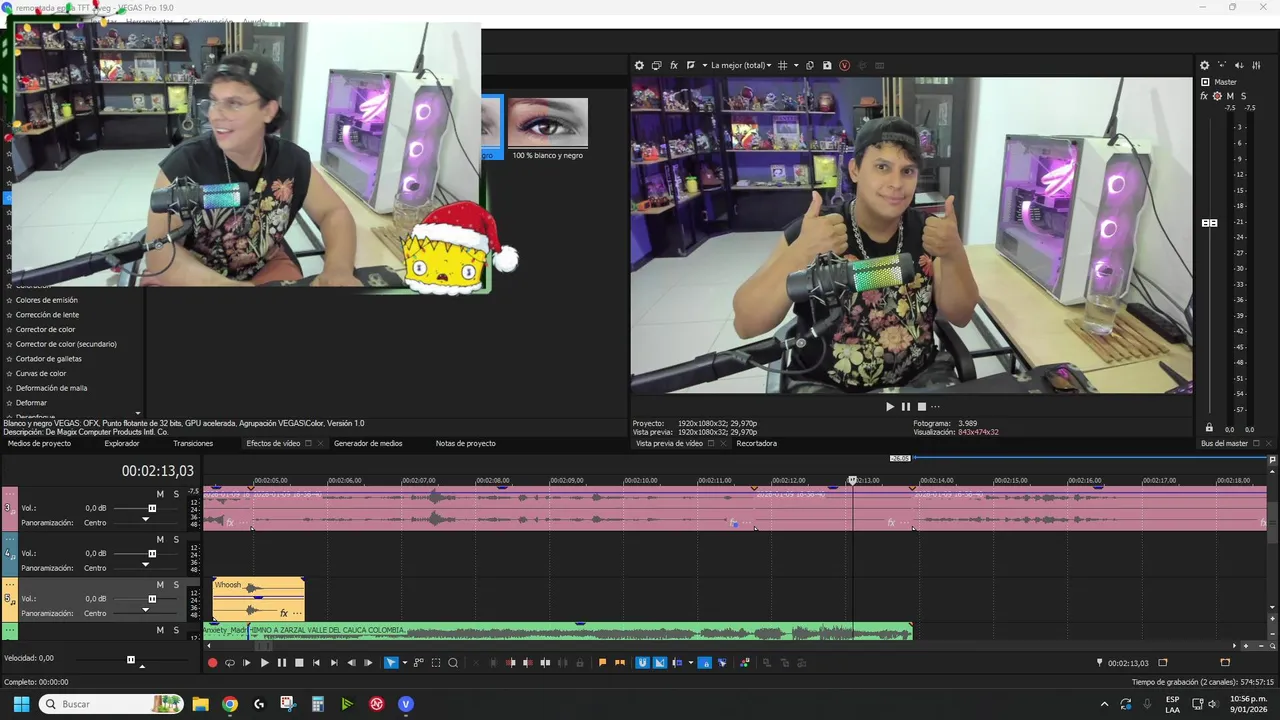Screen dimensions: 1280x720
Task: Select the Normal edit tool arrow
Action: (390, 663)
